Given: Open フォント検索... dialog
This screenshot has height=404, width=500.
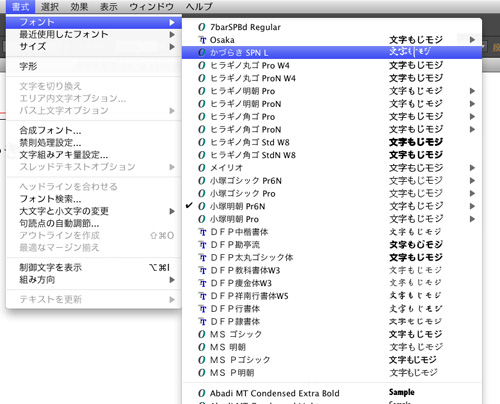Looking at the screenshot, I should point(94,199).
